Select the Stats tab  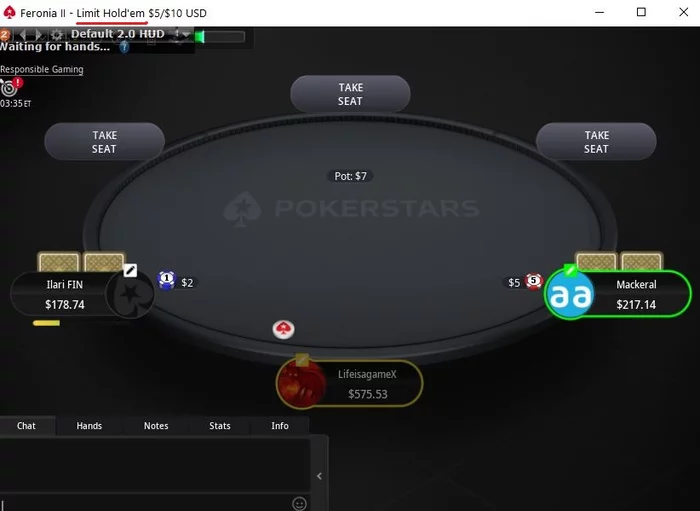coord(220,426)
